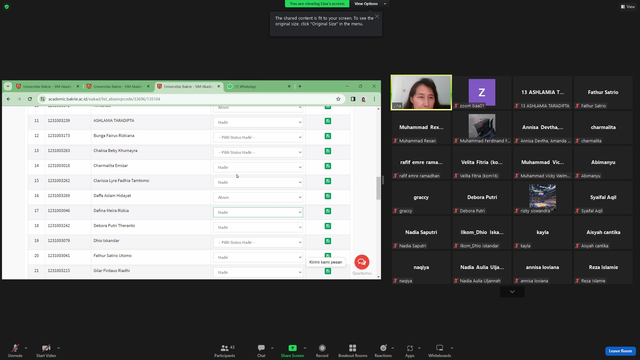The width and height of the screenshot is (640, 360).
Task: Open the Reactions menu
Action: click(383, 350)
